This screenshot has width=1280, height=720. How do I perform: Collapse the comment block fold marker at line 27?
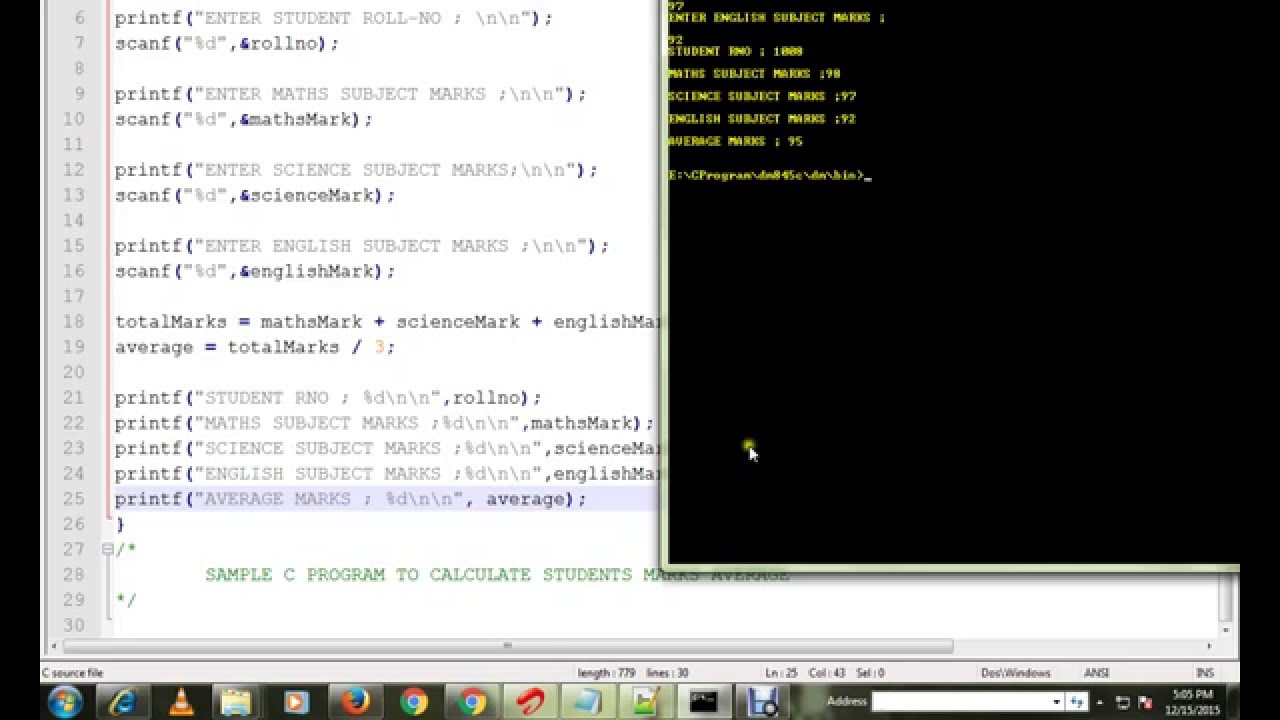point(107,549)
